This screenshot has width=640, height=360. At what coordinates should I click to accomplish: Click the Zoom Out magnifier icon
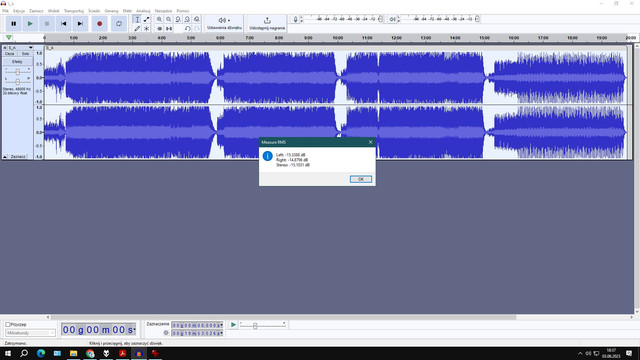point(169,19)
